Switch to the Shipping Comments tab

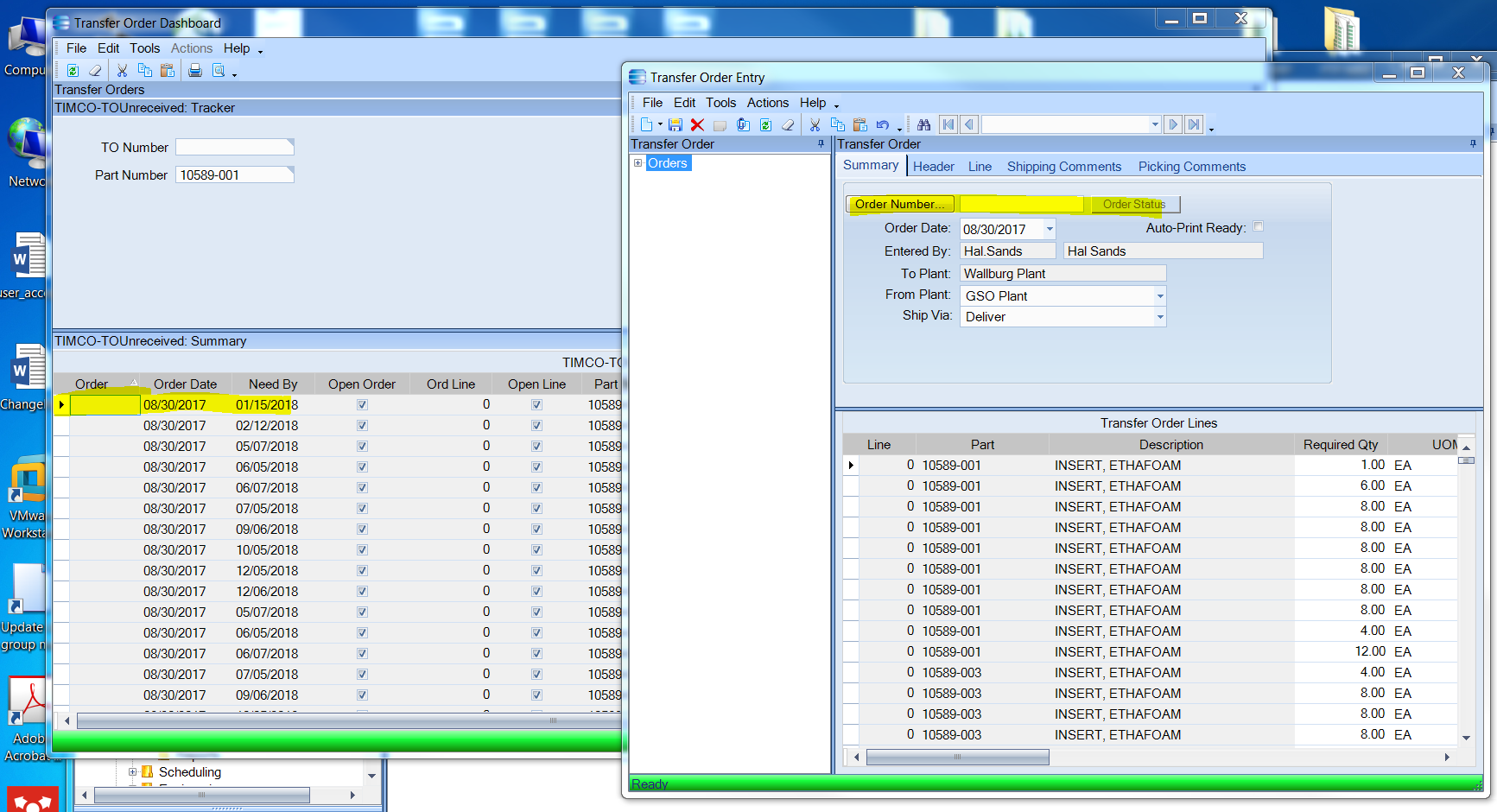pos(1064,167)
